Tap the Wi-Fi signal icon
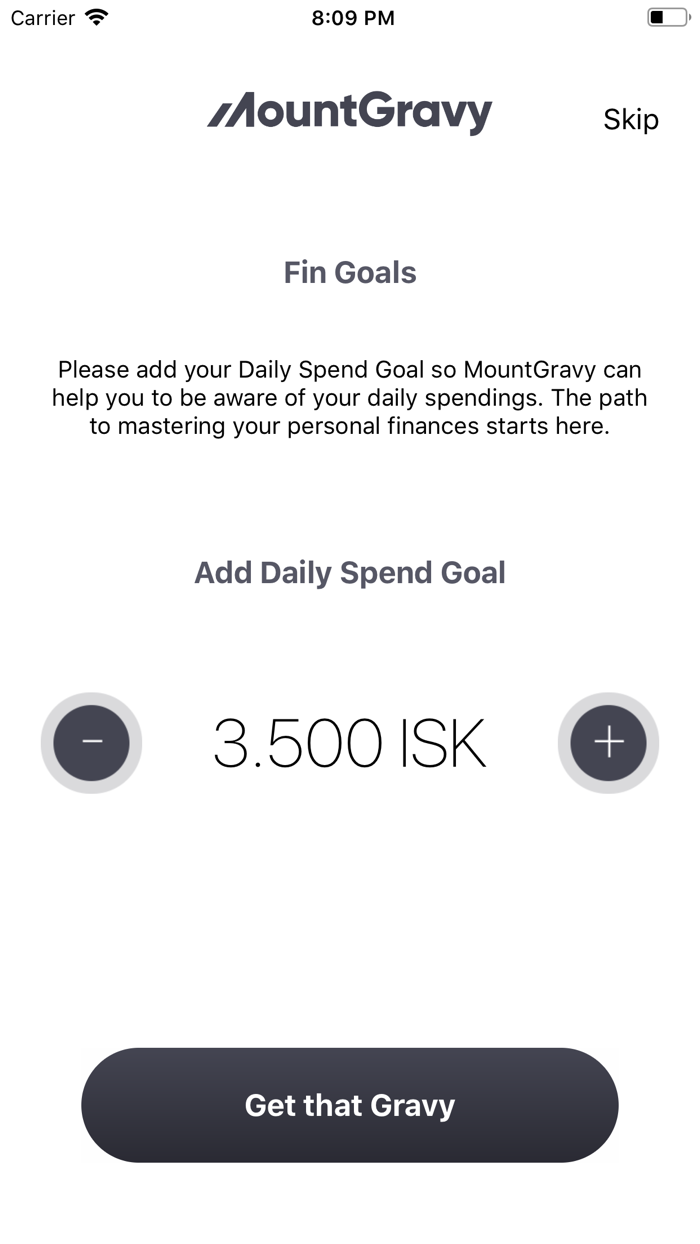 (97, 17)
